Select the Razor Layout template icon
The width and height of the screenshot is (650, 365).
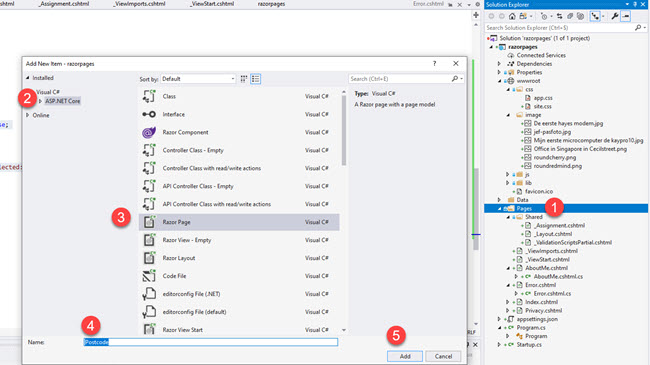149,258
